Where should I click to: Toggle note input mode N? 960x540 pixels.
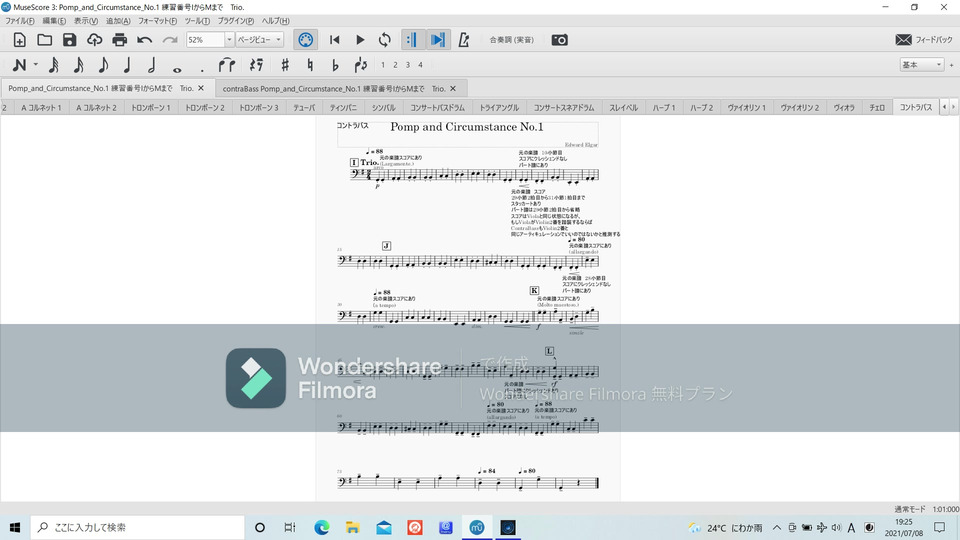20,65
